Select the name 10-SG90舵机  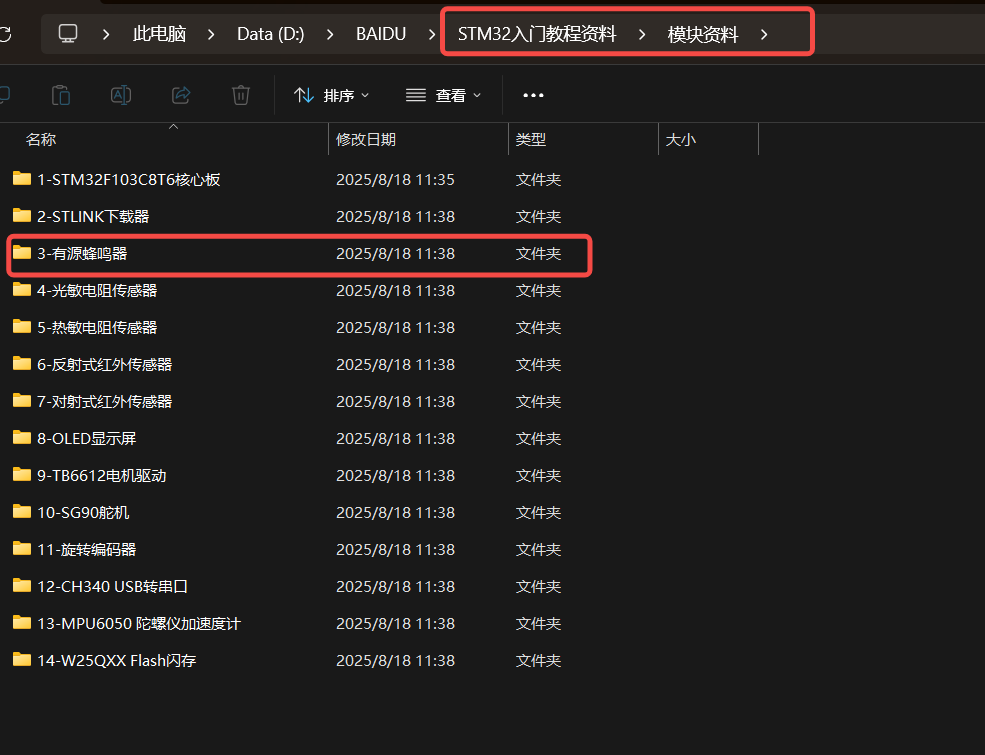83,513
